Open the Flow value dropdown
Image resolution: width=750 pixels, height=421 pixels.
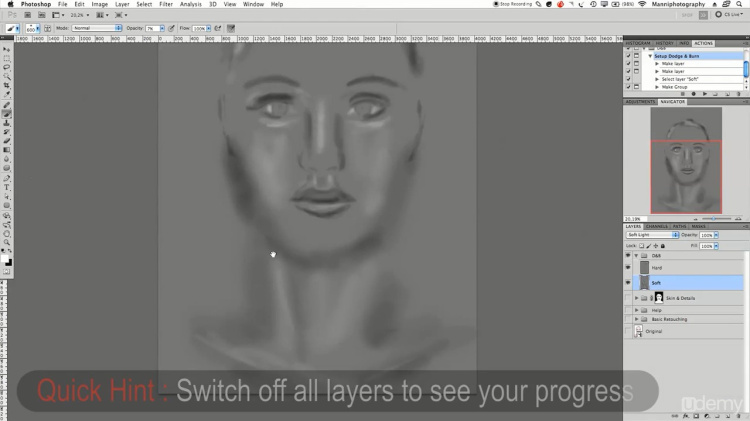(209, 29)
